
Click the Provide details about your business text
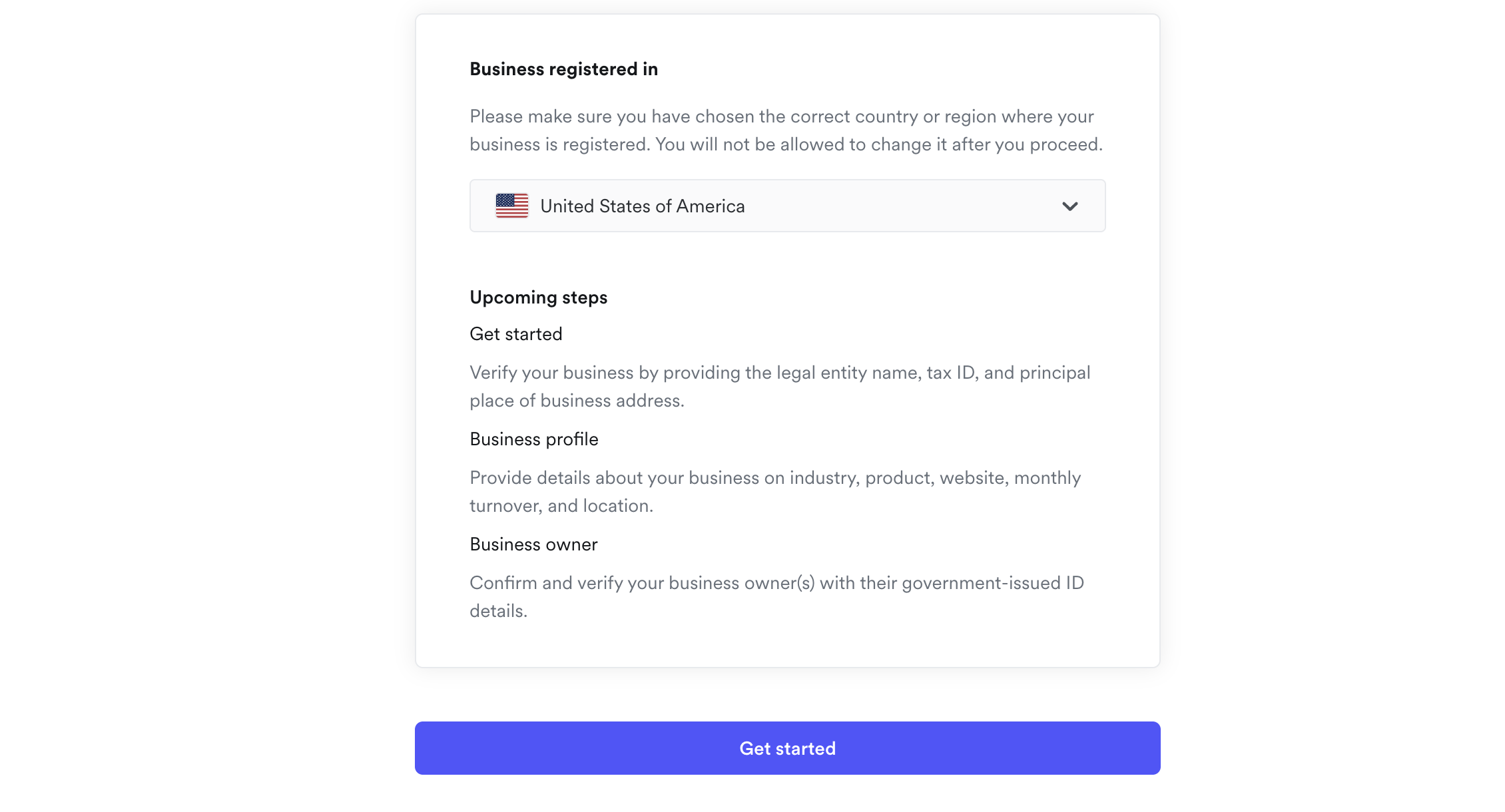774,478
